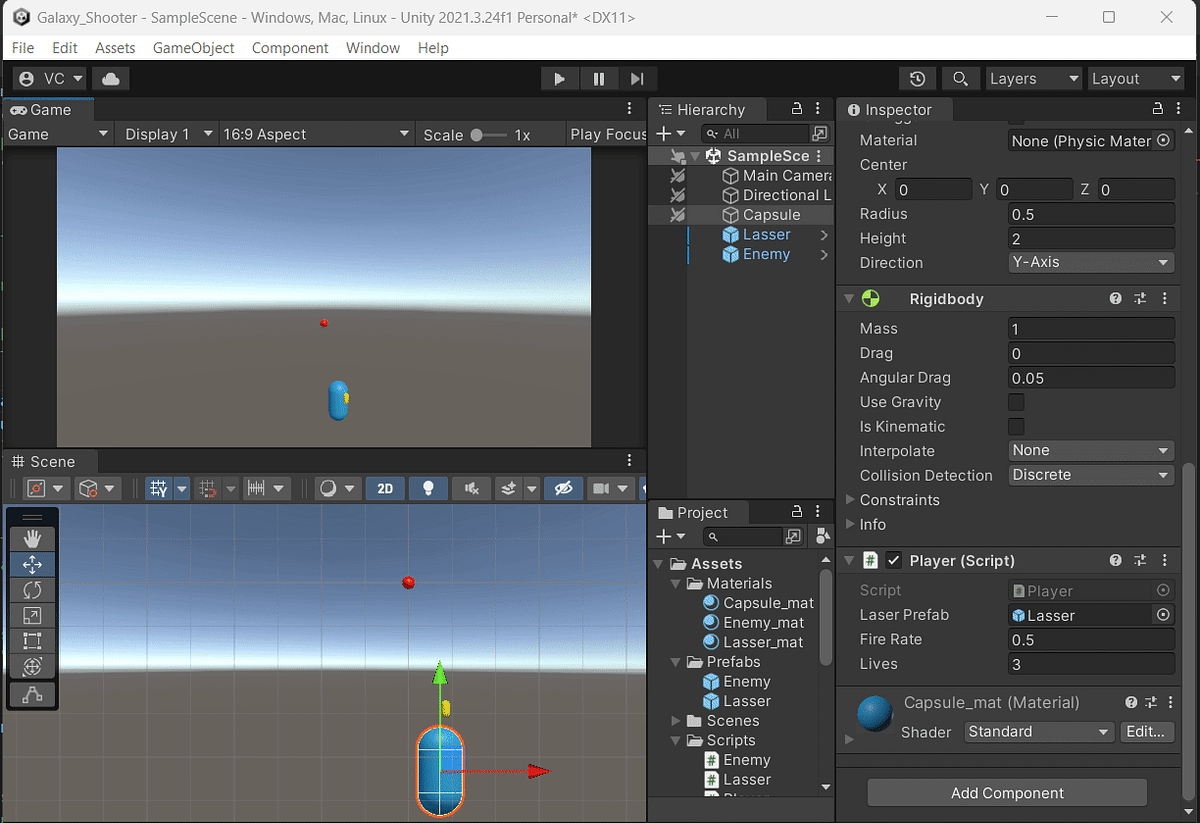The width and height of the screenshot is (1200, 823).
Task: Enable Is Kinematic on the Rigidbody
Action: 1016,426
